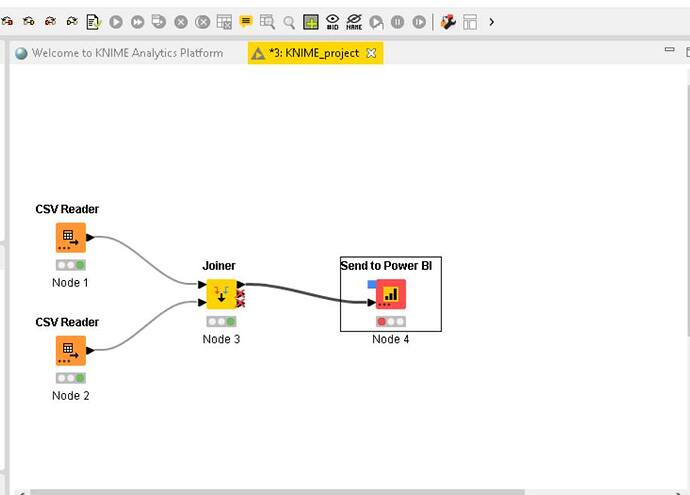The height and width of the screenshot is (495, 690).
Task: Select the Send to Power BI node icon
Action: [x=391, y=294]
